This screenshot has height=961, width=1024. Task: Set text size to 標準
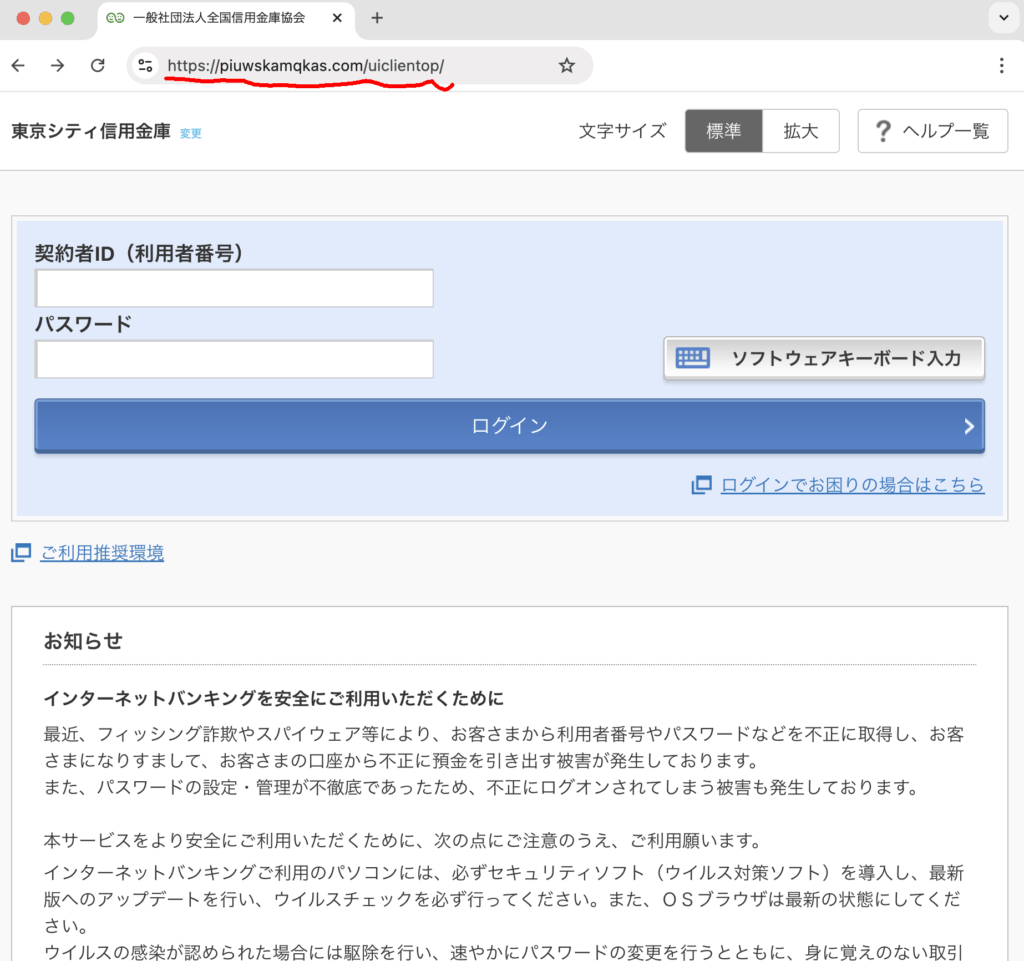723,131
